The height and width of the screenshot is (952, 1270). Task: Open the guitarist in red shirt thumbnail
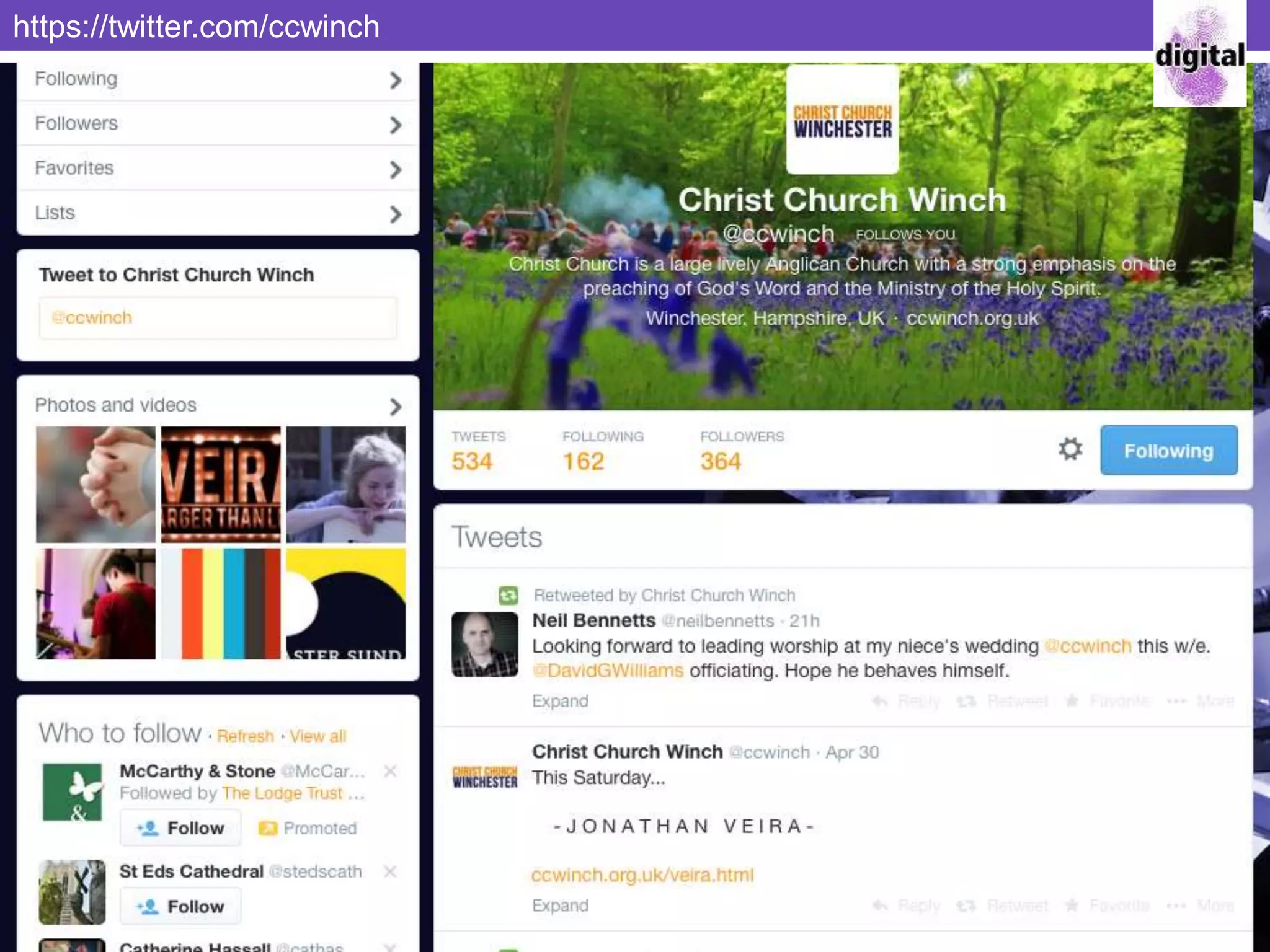(95, 604)
